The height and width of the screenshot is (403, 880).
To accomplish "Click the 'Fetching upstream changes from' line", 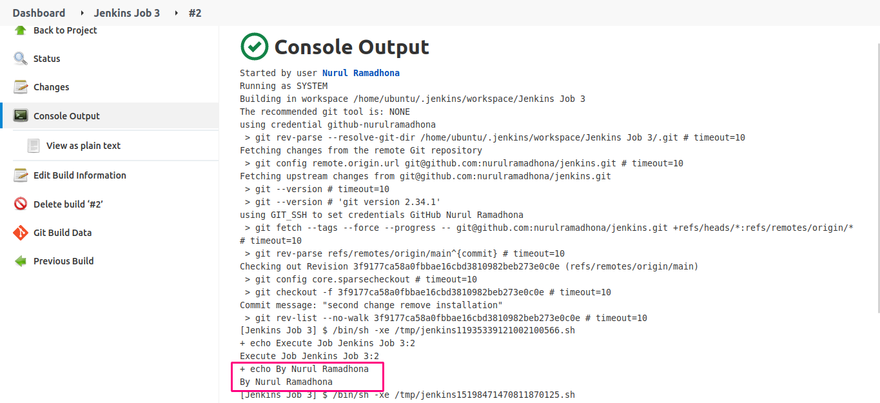I will 425,176.
